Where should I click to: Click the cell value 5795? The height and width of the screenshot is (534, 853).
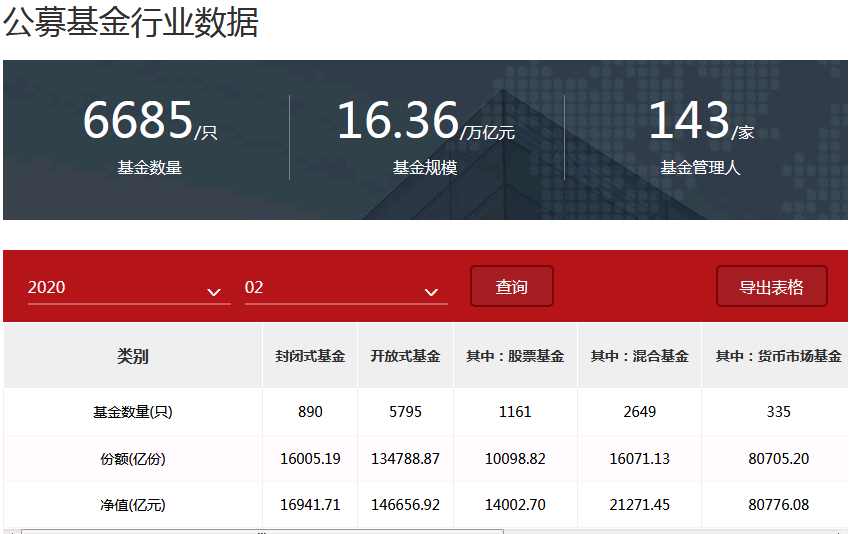pyautogui.click(x=405, y=412)
